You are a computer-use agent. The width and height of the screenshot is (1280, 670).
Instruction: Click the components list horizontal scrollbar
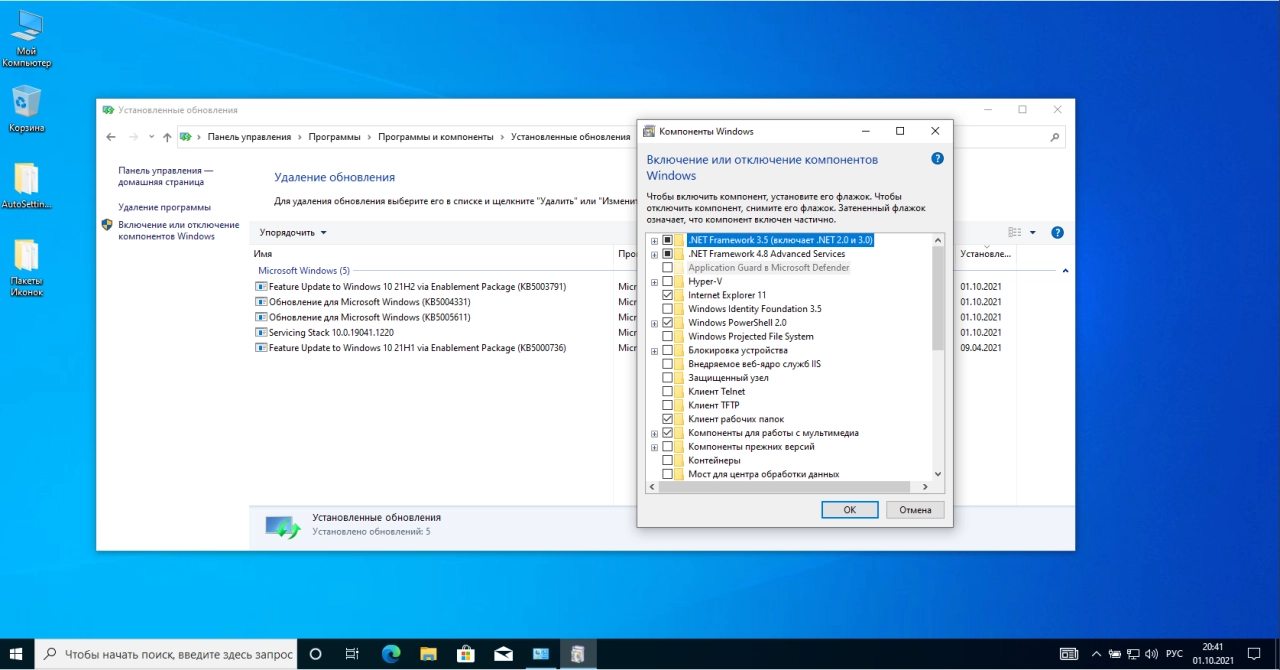[x=783, y=487]
